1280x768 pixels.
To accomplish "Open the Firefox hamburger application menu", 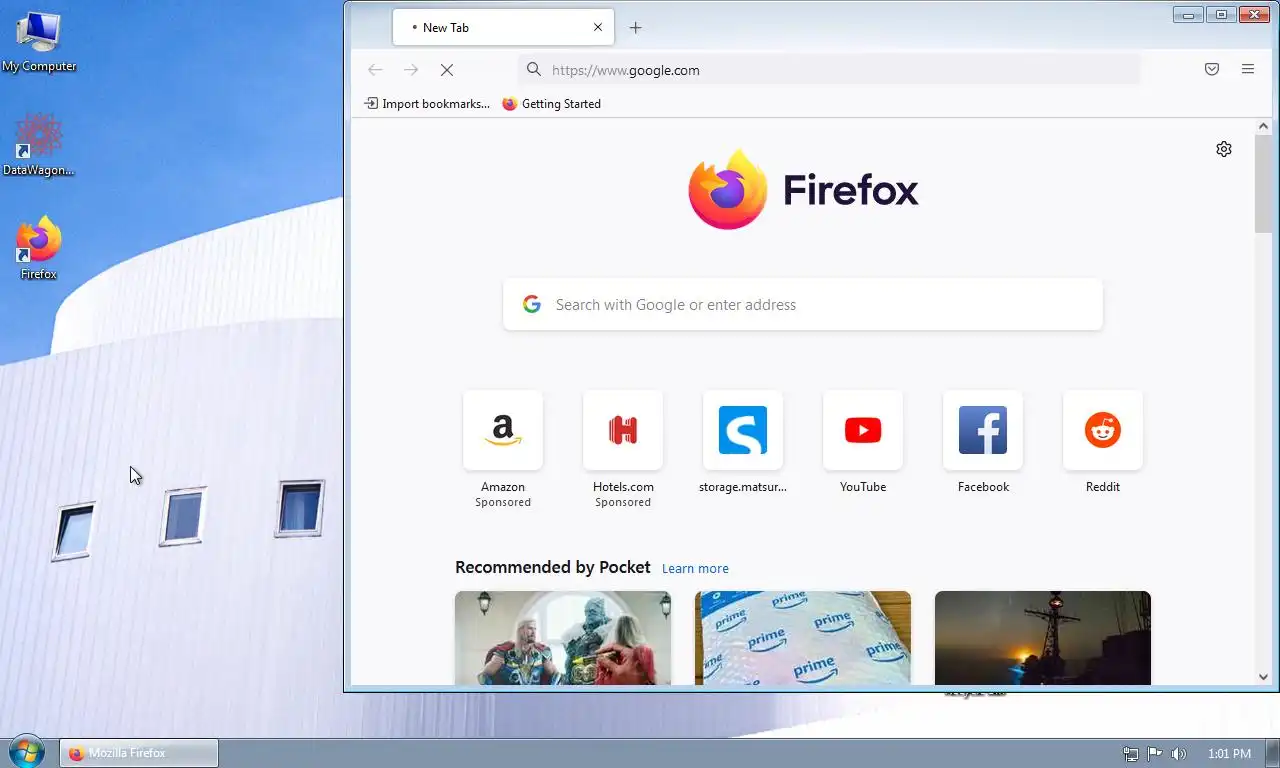I will (x=1248, y=70).
